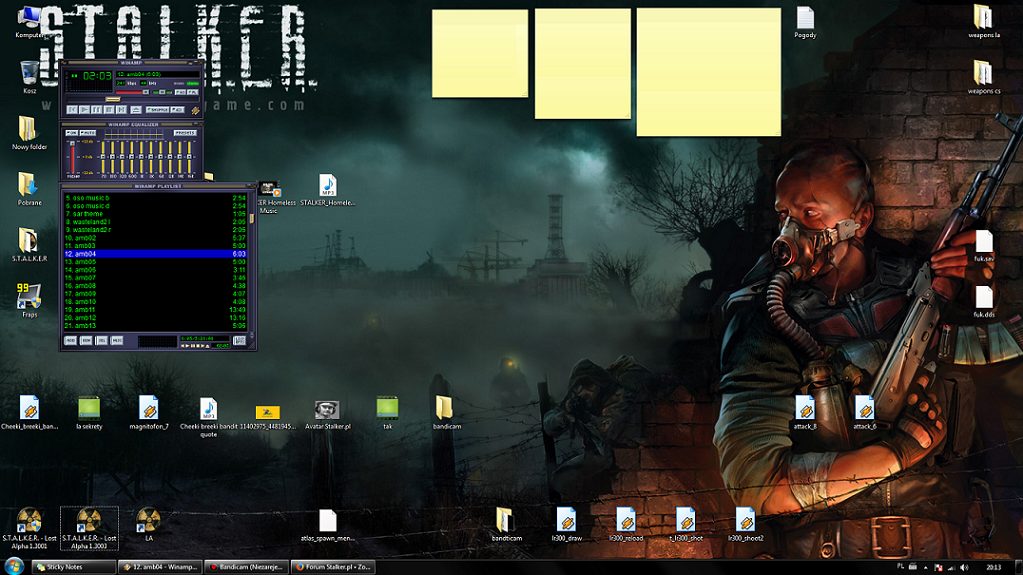
Task: Select lr300_reload file icon
Action: coord(626,524)
